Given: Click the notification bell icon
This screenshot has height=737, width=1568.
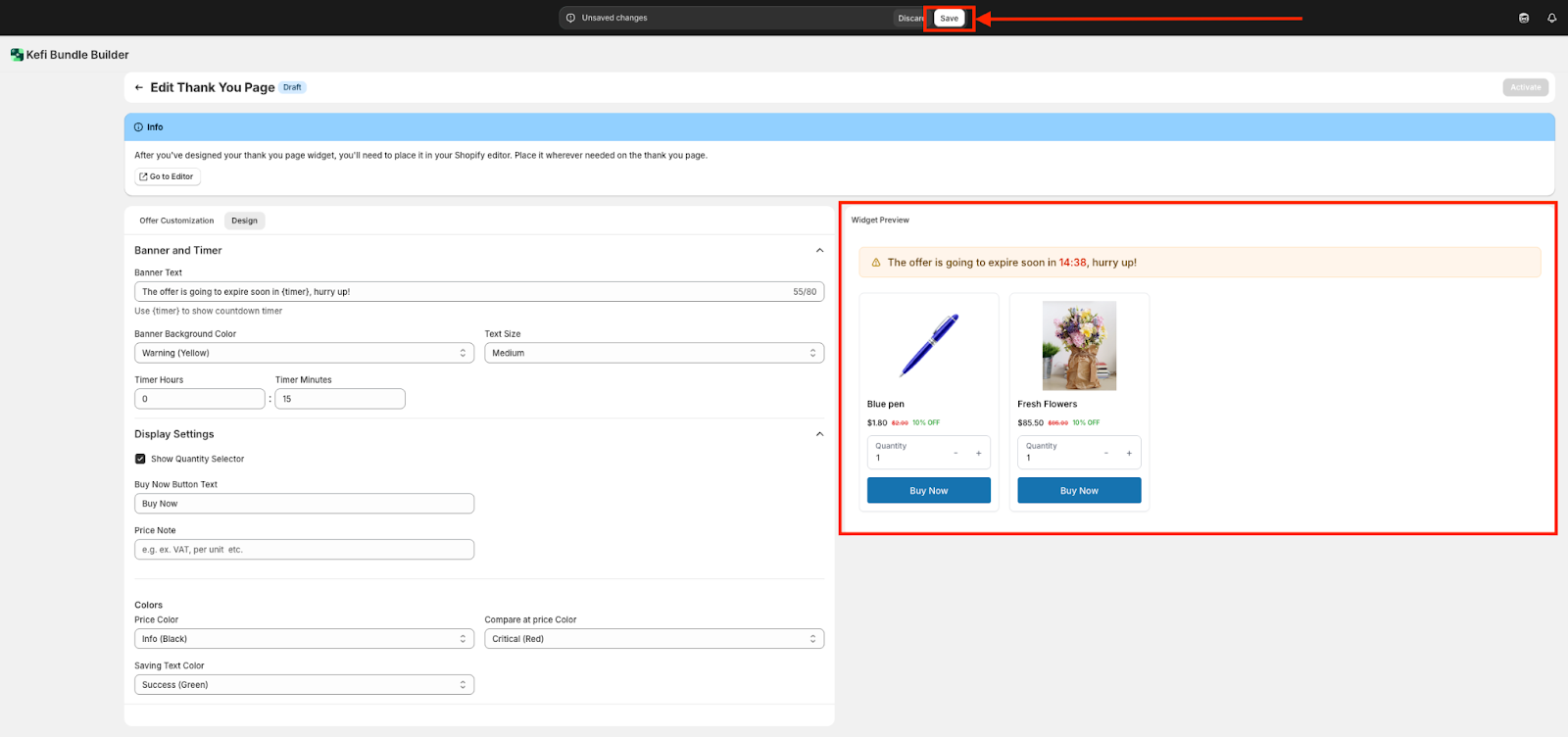Looking at the screenshot, I should click(1551, 18).
